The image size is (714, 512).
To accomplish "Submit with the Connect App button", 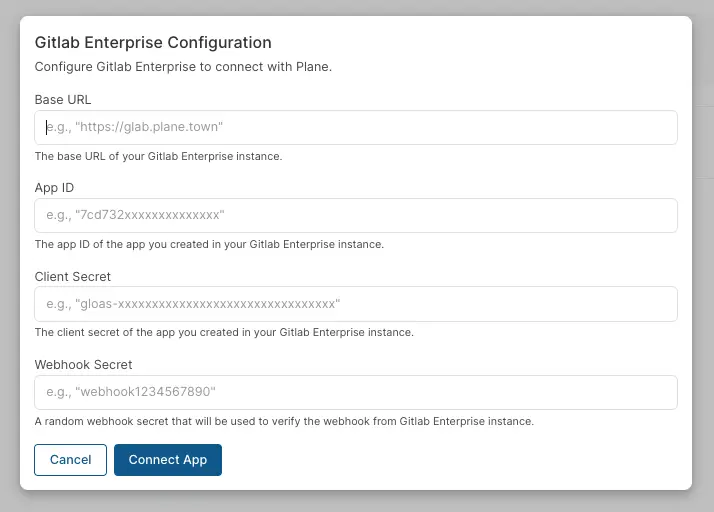I will [x=168, y=460].
